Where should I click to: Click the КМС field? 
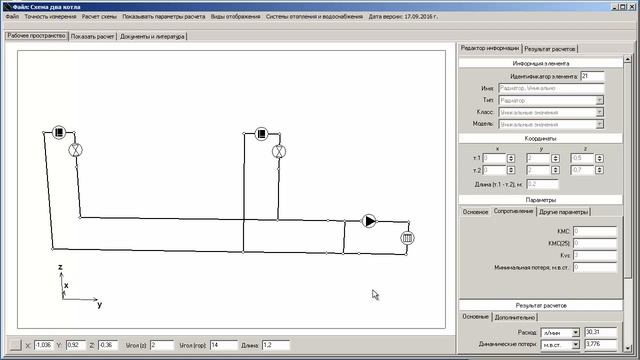(x=595, y=231)
